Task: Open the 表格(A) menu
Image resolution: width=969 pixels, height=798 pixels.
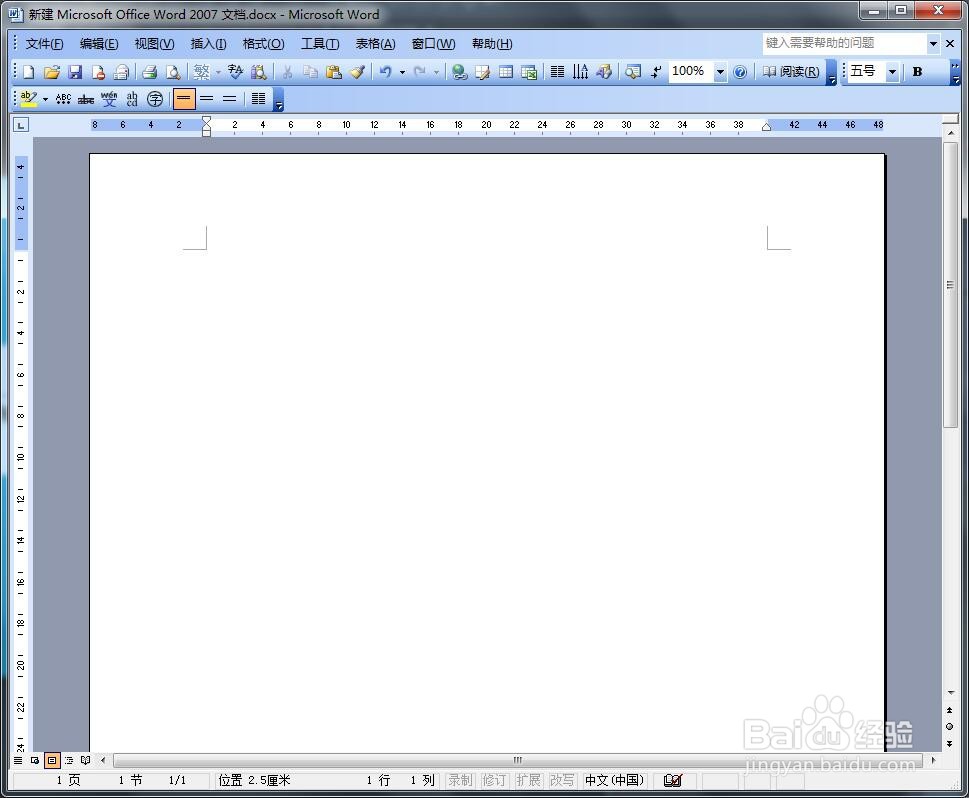Action: [x=375, y=44]
